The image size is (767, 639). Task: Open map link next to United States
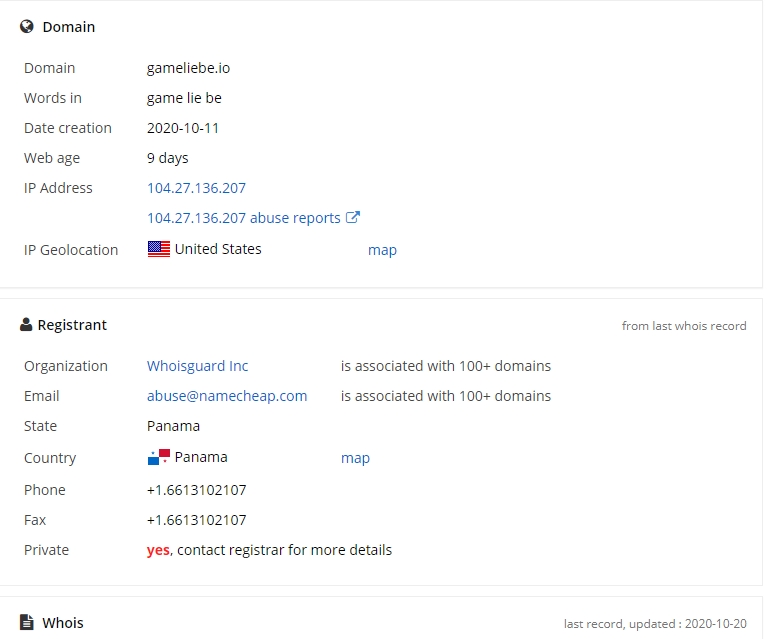pos(382,250)
